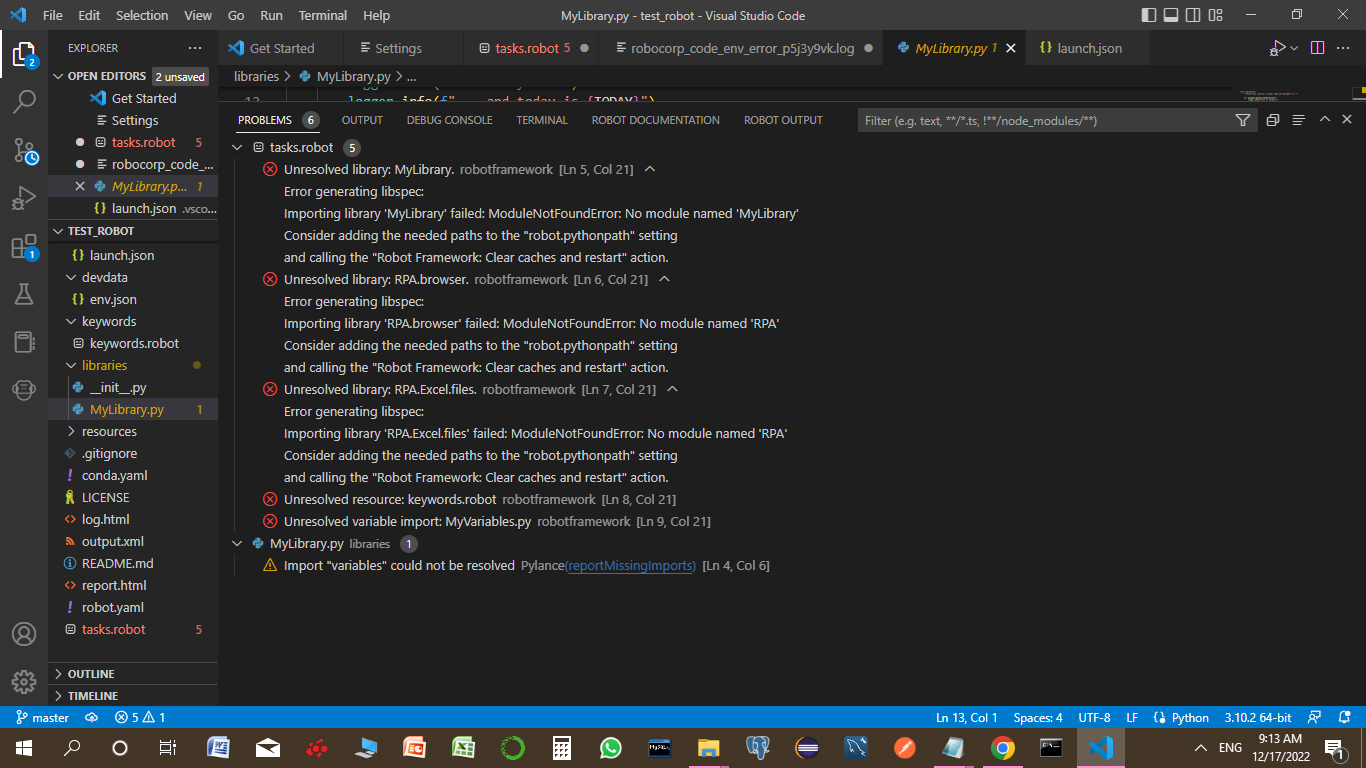Open the Search view in activity bar
The width and height of the screenshot is (1366, 768).
[x=24, y=101]
